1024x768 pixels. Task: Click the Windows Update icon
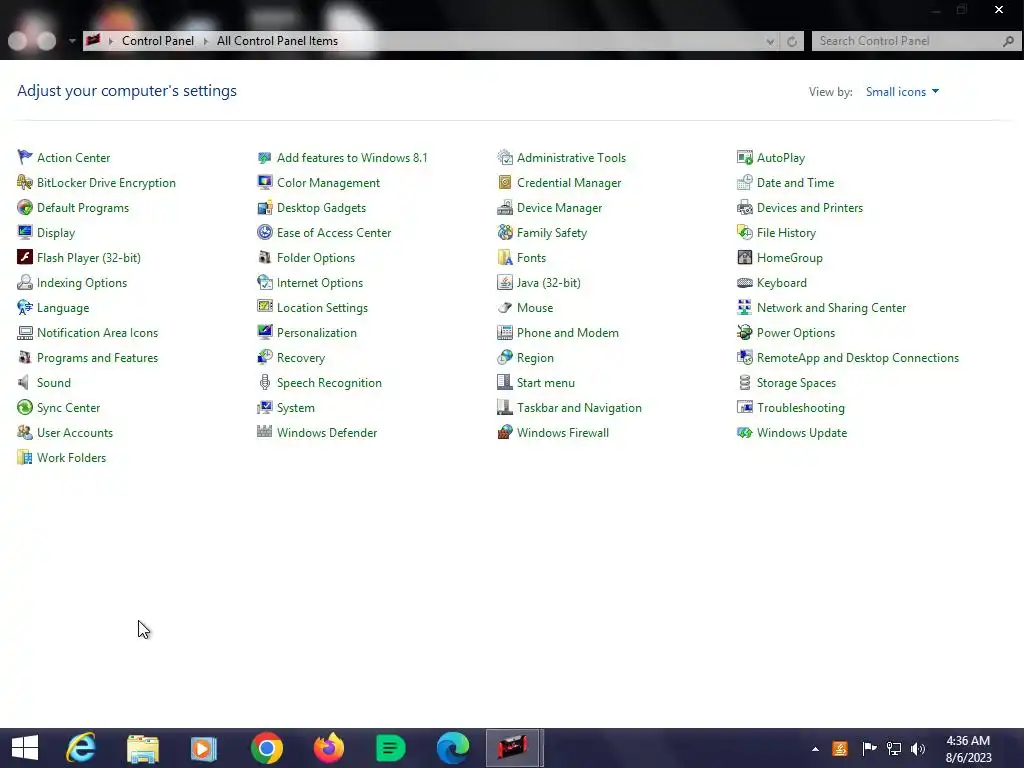[744, 432]
